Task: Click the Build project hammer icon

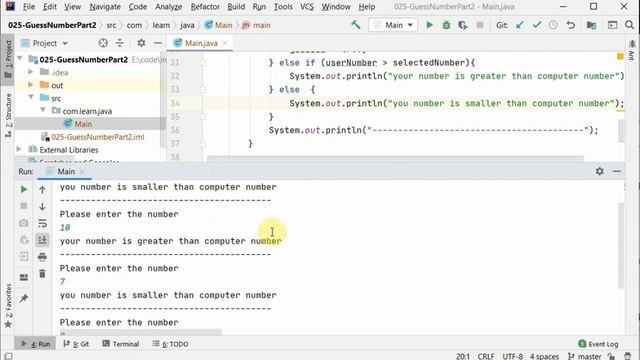Action: [x=356, y=25]
